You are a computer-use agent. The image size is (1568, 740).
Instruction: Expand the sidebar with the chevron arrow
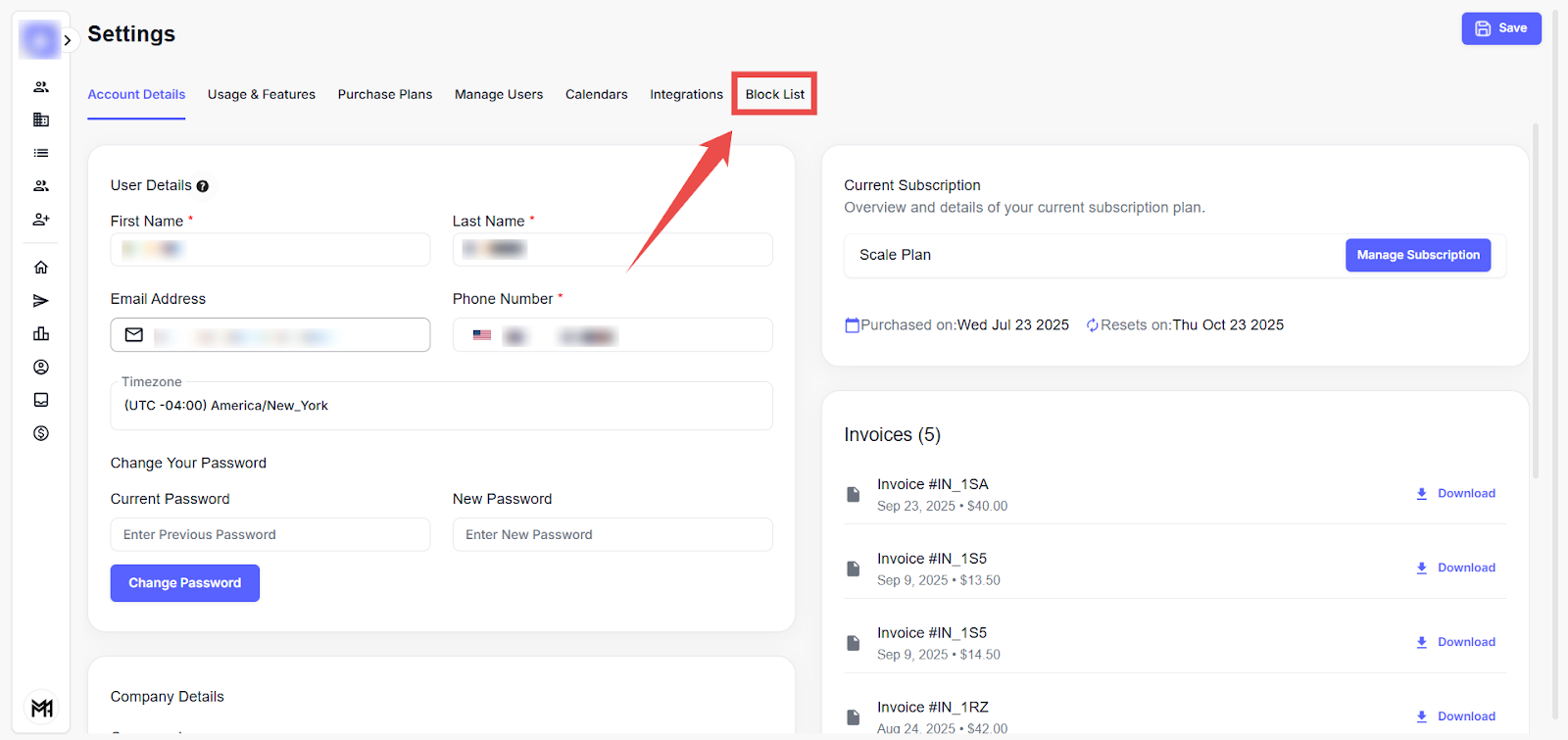point(67,40)
